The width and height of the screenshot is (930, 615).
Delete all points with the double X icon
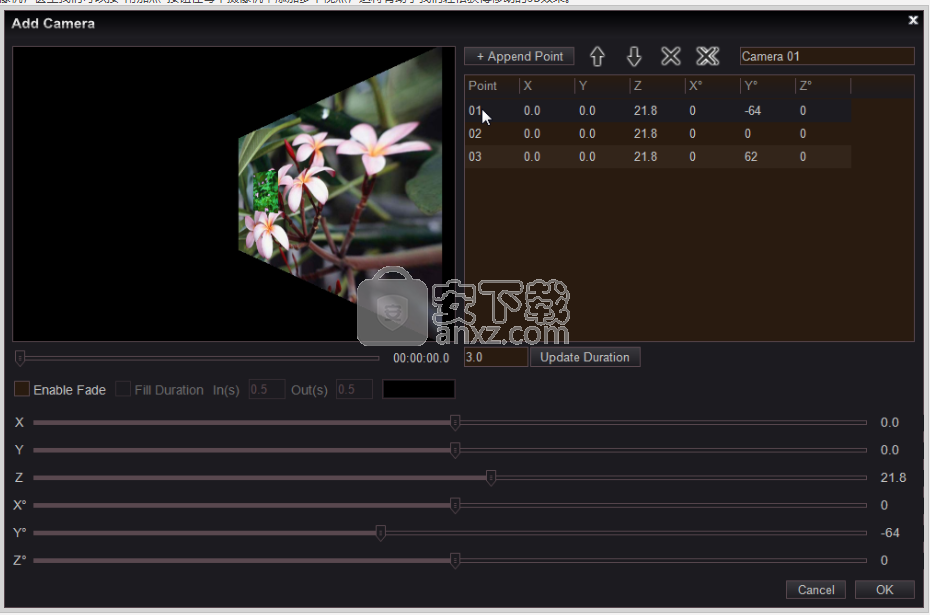(708, 56)
